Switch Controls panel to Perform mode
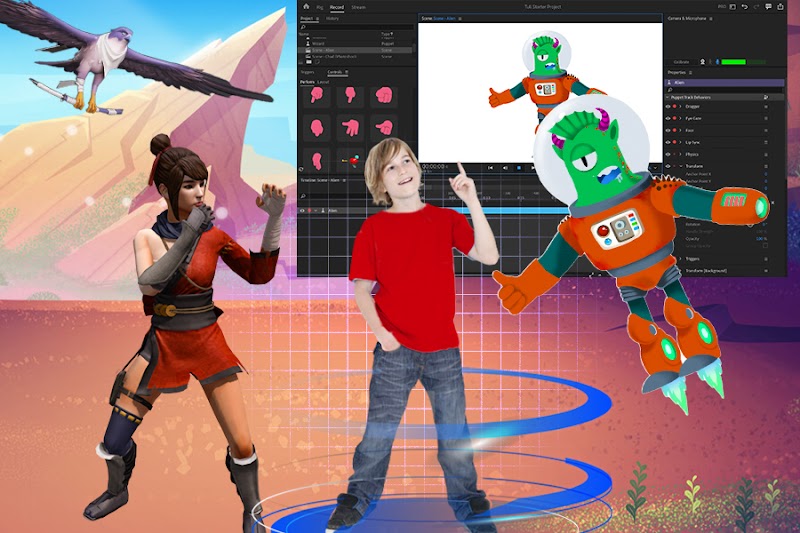800x533 pixels. click(x=307, y=82)
